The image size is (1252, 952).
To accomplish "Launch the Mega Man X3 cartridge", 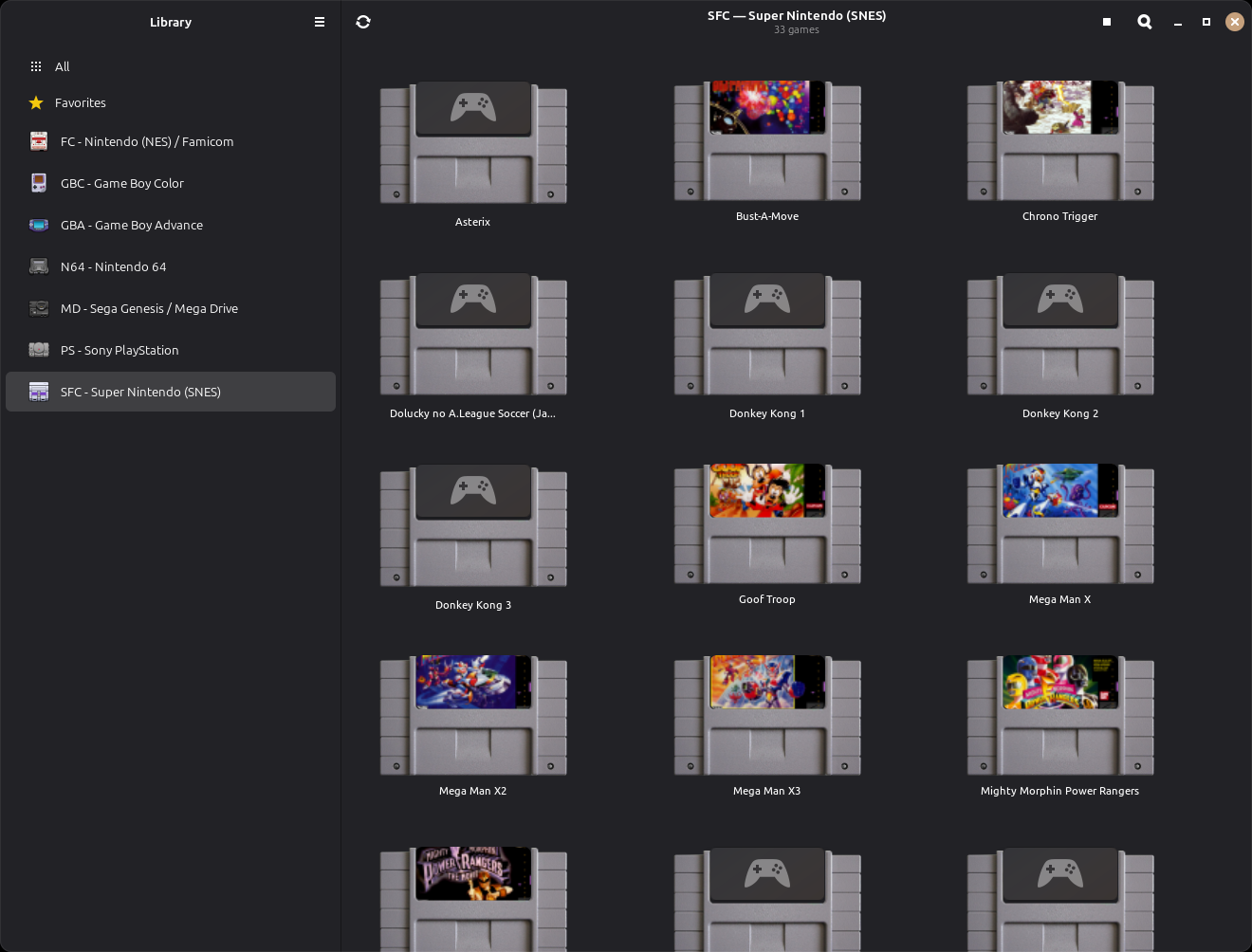I will [x=767, y=715].
